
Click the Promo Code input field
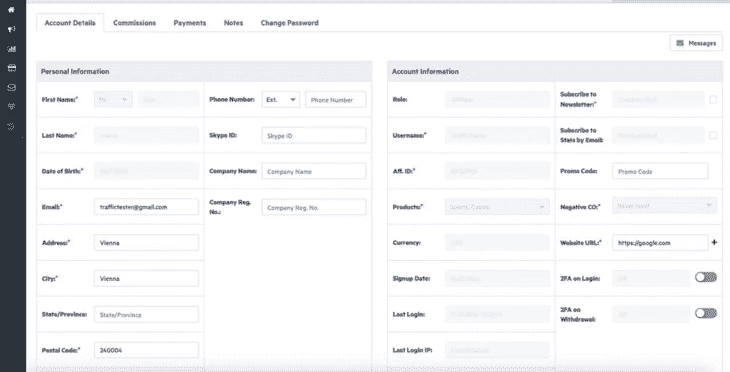click(660, 171)
